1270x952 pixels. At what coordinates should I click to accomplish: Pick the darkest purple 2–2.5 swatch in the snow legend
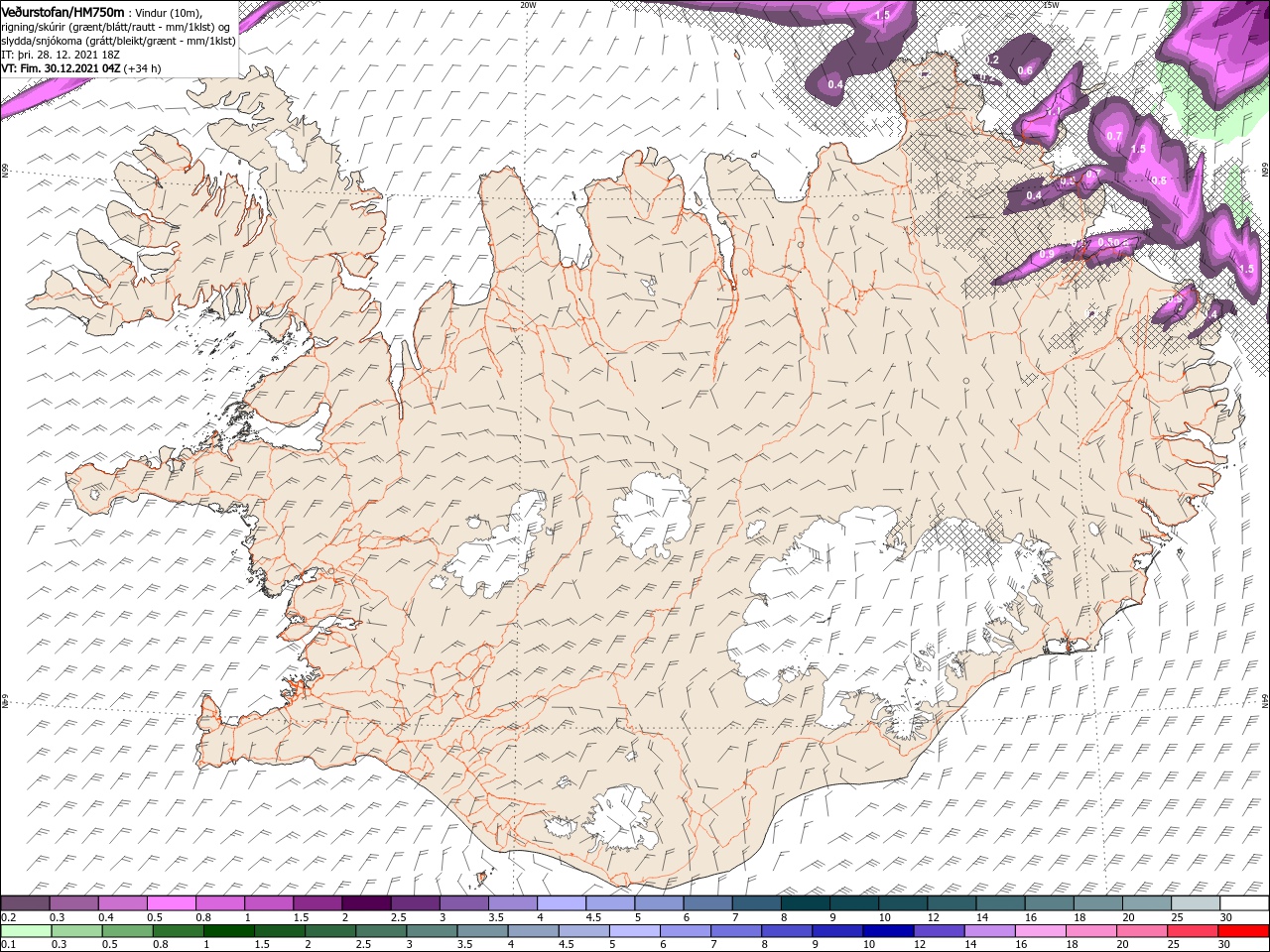pyautogui.click(x=366, y=902)
